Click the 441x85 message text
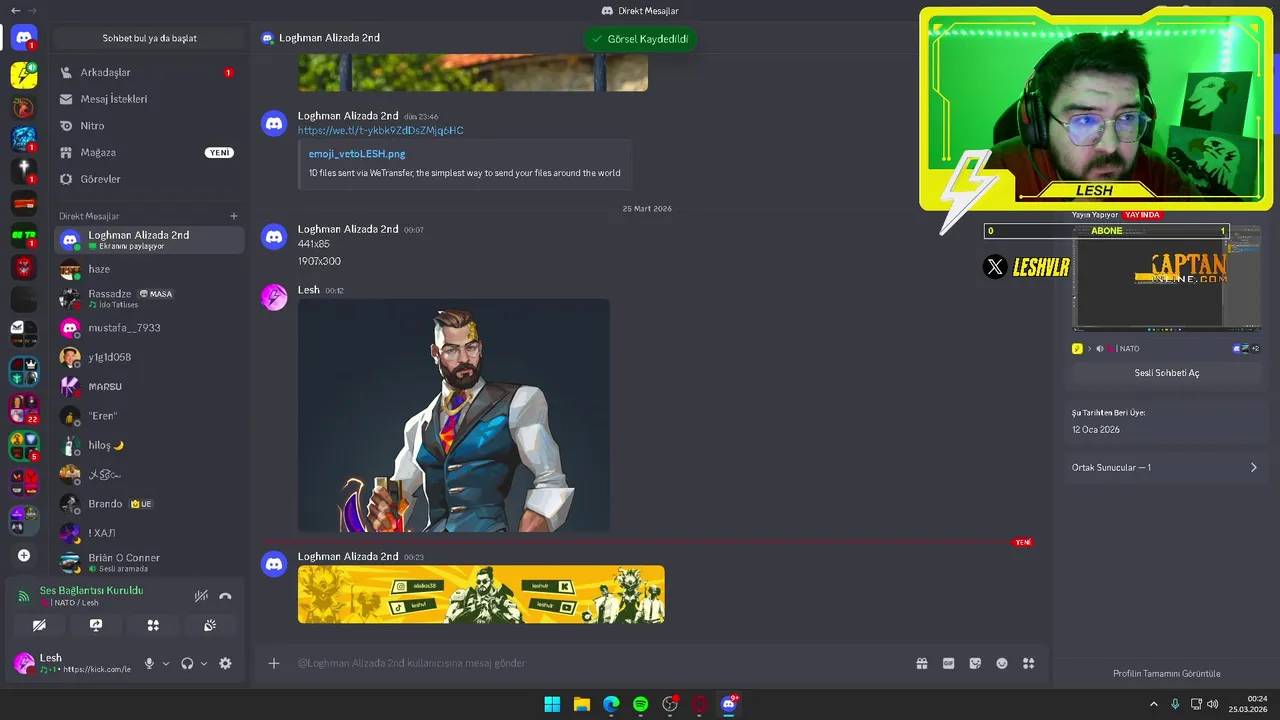This screenshot has width=1280, height=720. [314, 244]
